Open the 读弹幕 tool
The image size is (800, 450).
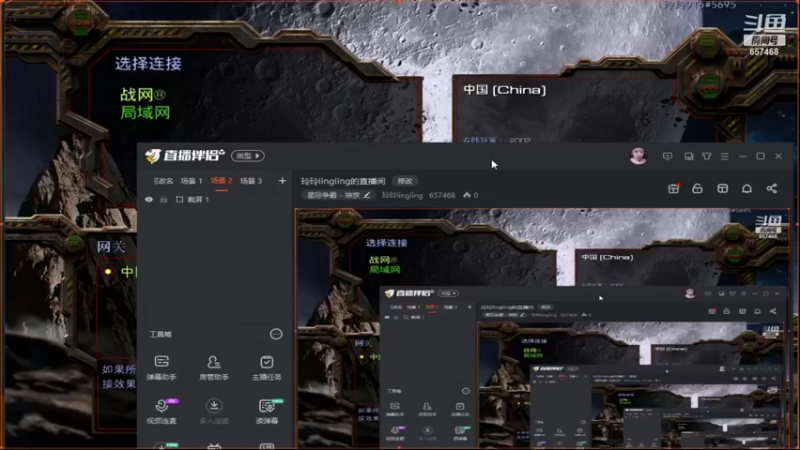pos(267,411)
